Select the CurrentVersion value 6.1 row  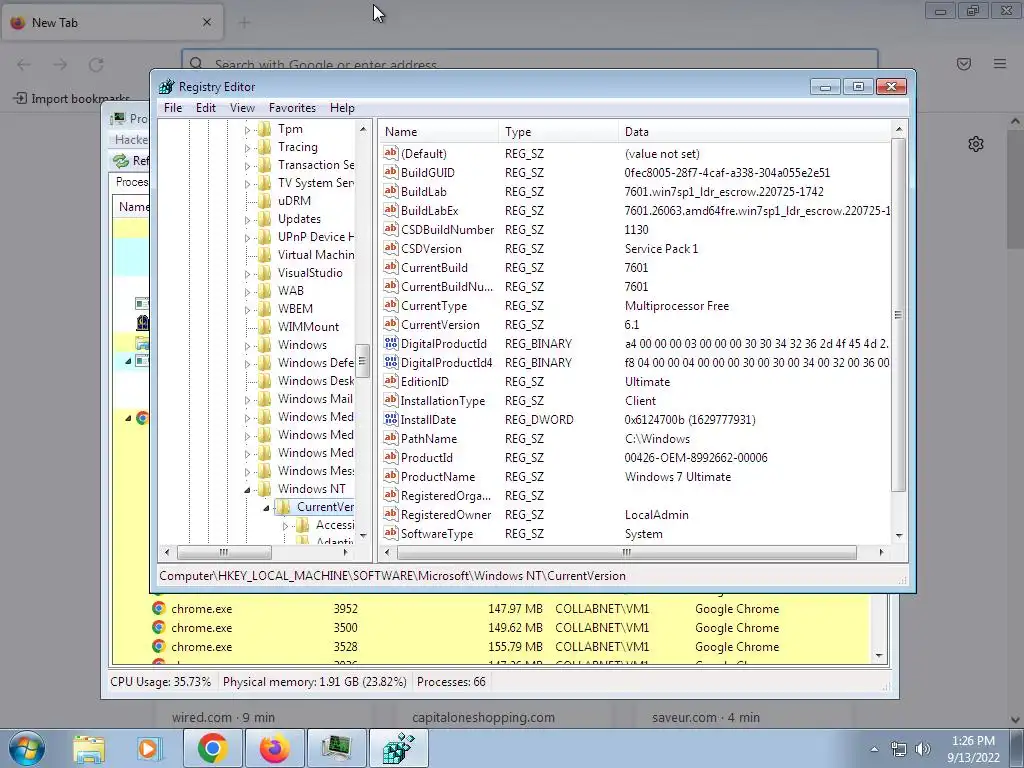tap(635, 325)
